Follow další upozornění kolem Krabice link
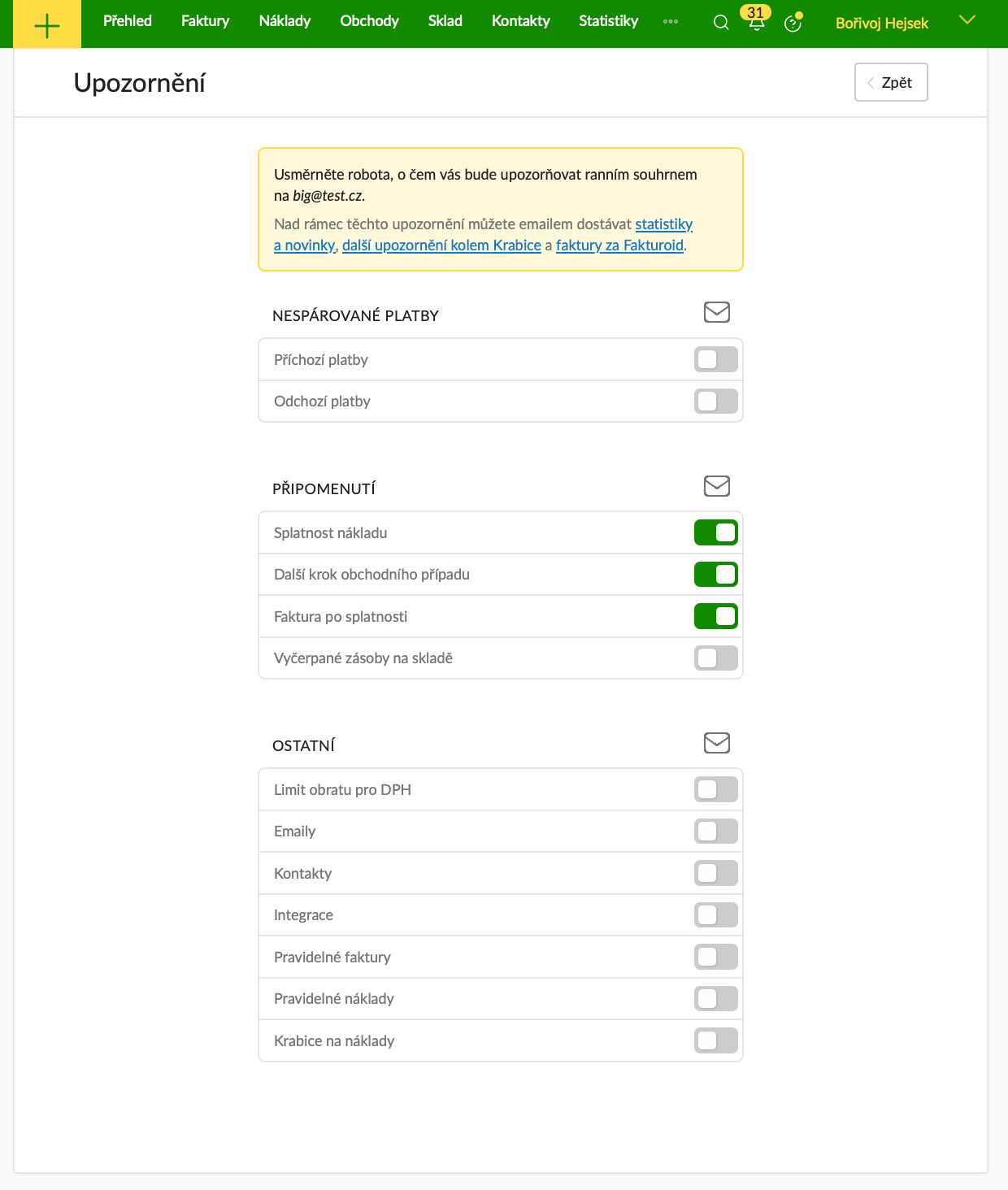This screenshot has height=1190, width=1008. point(441,245)
